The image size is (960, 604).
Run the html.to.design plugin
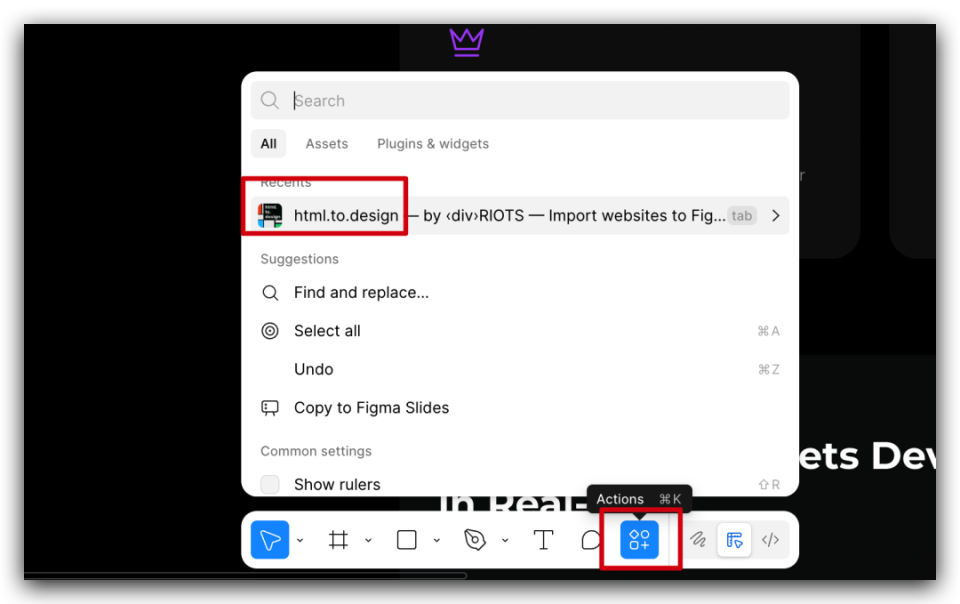pos(520,215)
